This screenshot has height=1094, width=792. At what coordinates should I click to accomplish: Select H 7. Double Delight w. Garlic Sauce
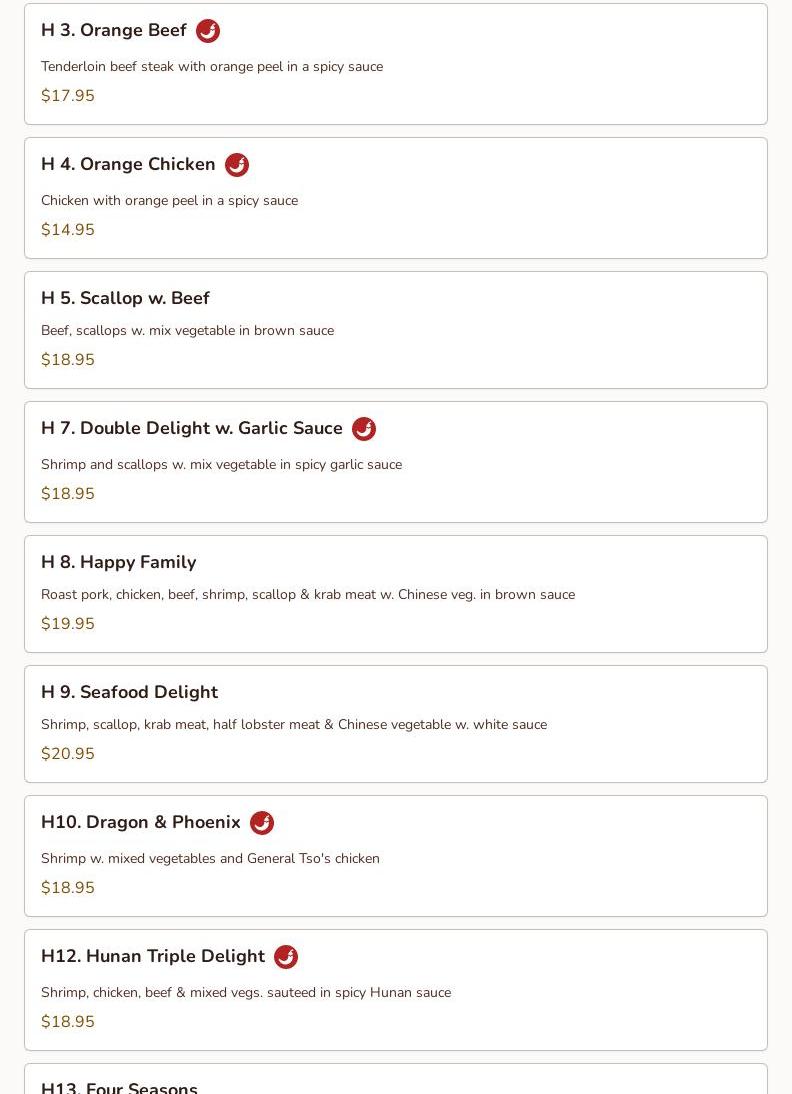pyautogui.click(x=191, y=429)
